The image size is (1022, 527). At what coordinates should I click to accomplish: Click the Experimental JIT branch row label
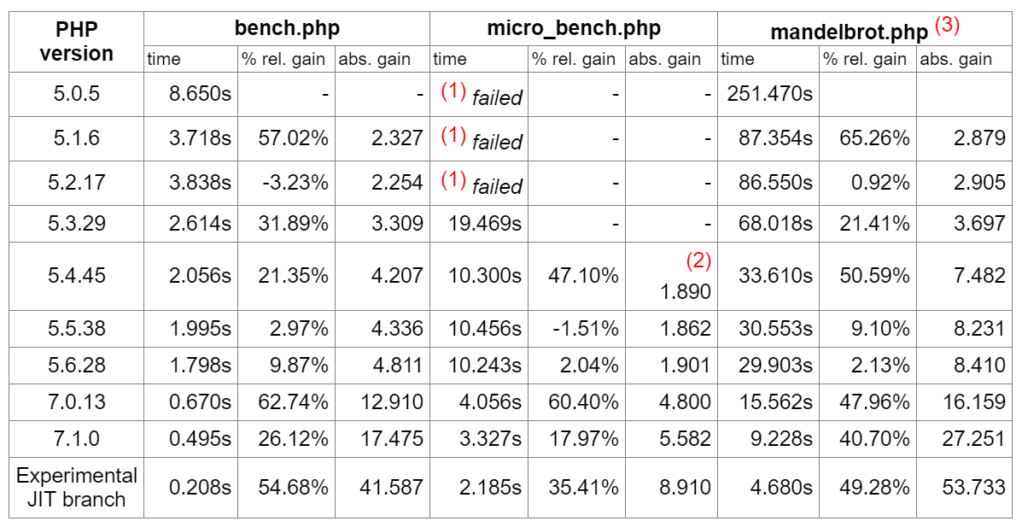76,487
